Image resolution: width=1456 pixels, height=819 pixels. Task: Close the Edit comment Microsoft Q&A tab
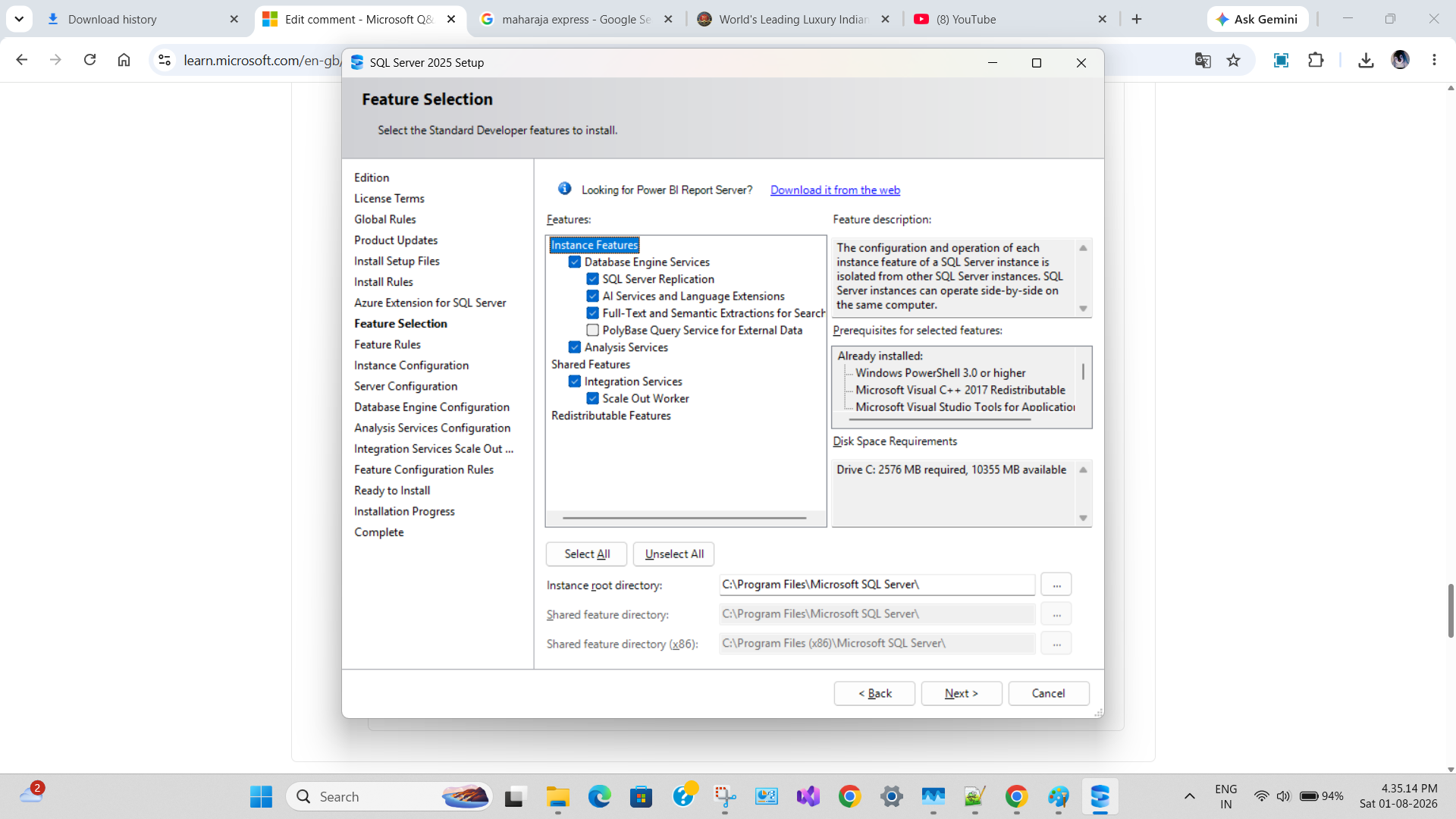(451, 20)
